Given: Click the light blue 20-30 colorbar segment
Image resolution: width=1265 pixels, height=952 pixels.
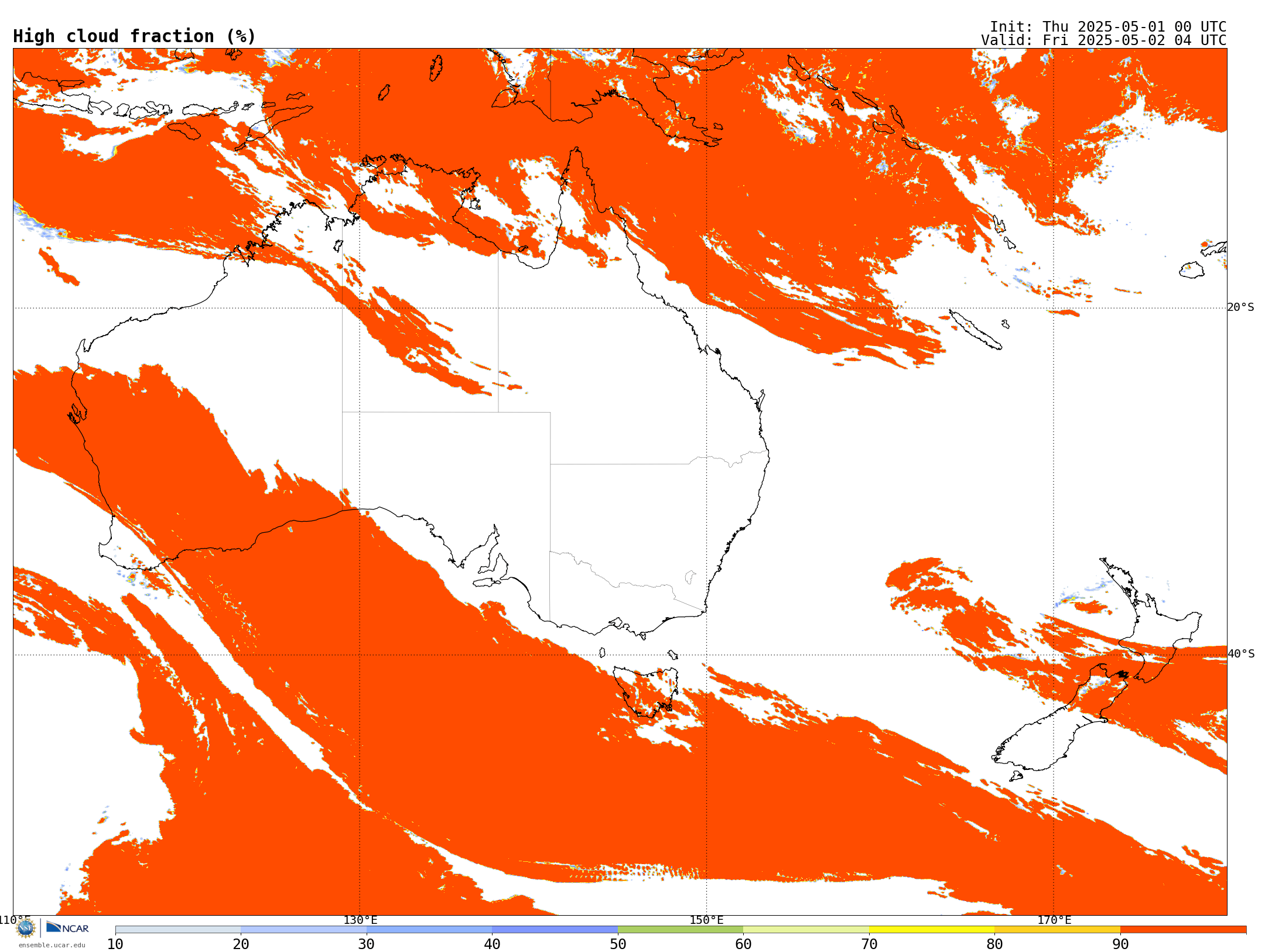Looking at the screenshot, I should click(303, 930).
